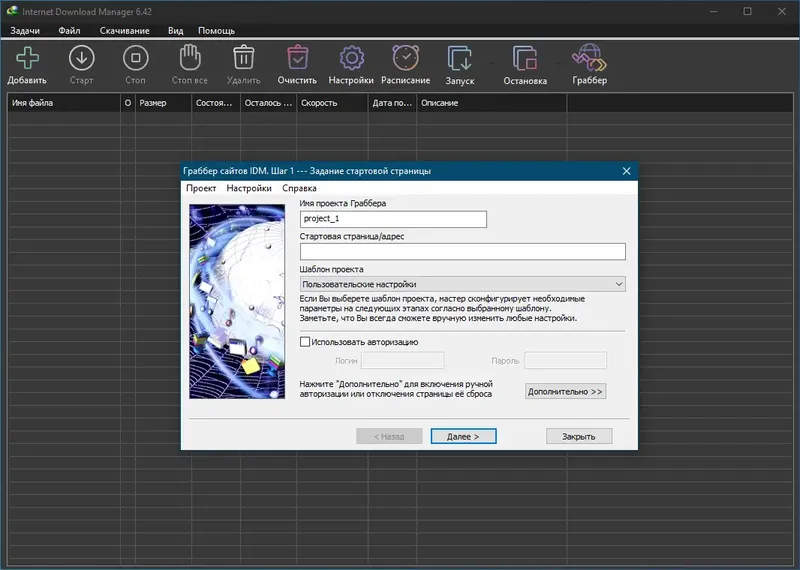Click the Далее > button
Viewport: 800px width, 570px height.
(463, 436)
